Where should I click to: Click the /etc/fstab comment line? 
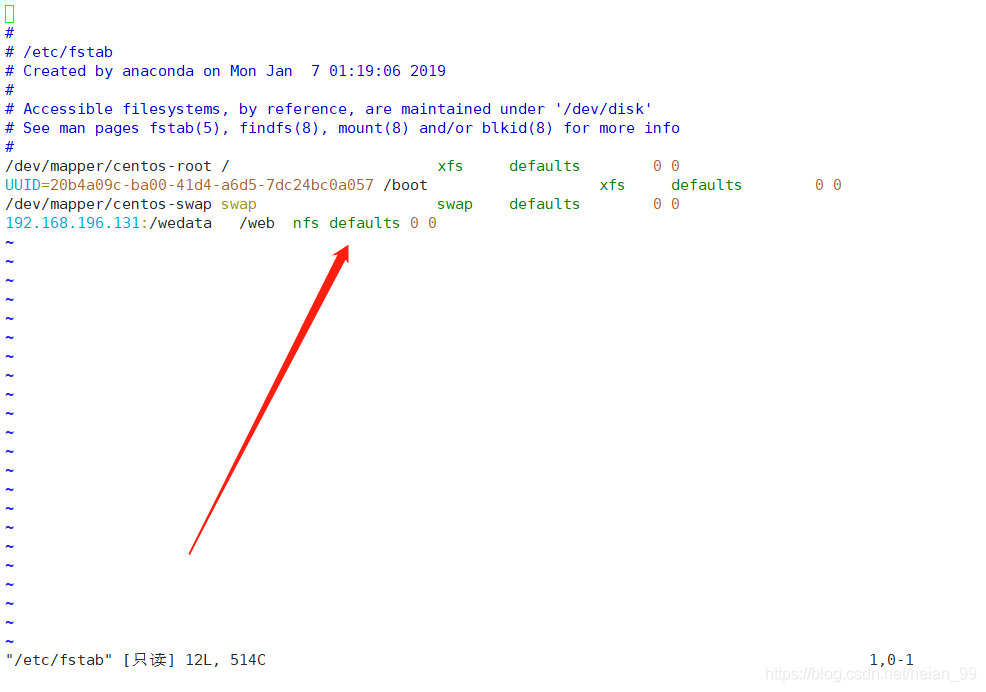[x=59, y=52]
